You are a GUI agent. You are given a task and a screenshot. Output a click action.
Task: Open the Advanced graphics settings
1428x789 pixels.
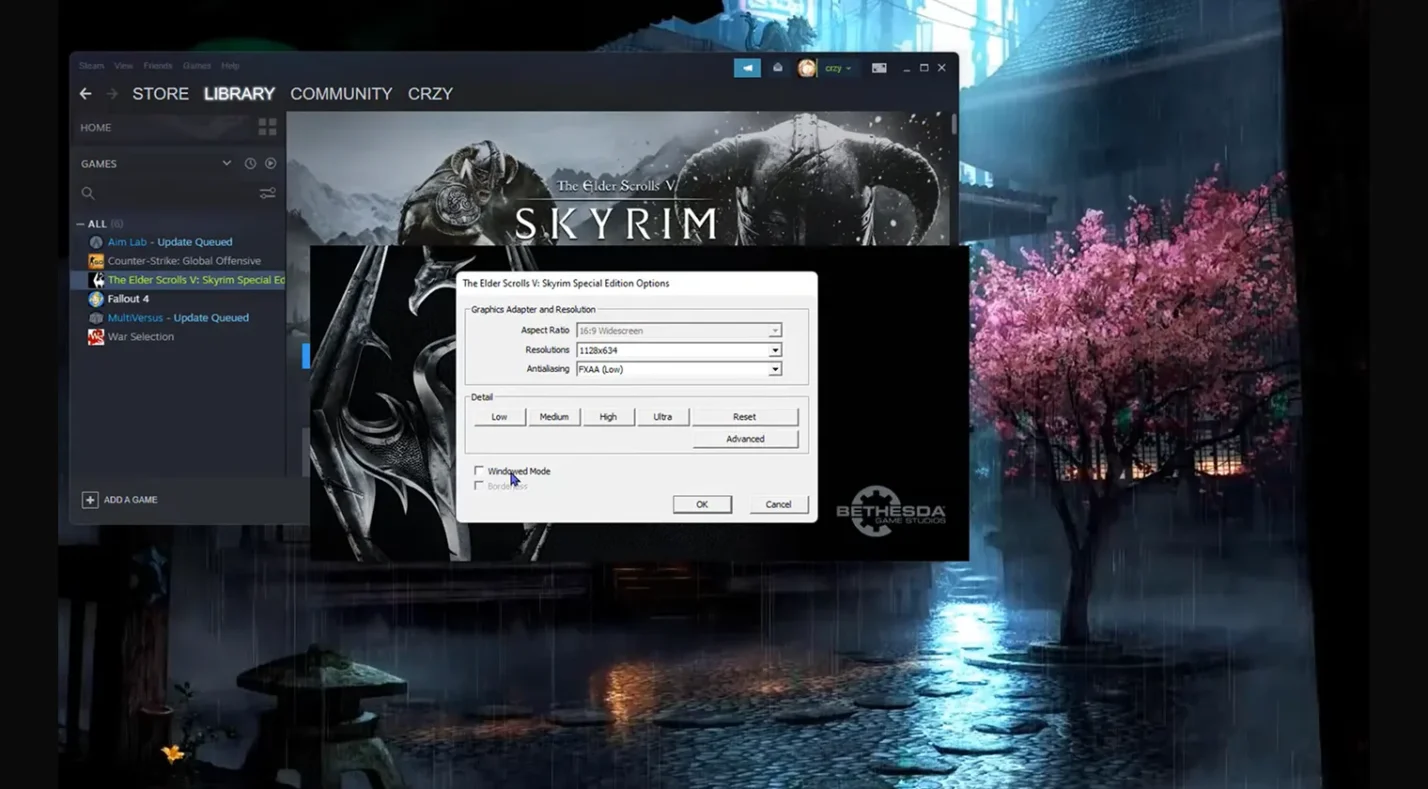pos(744,438)
